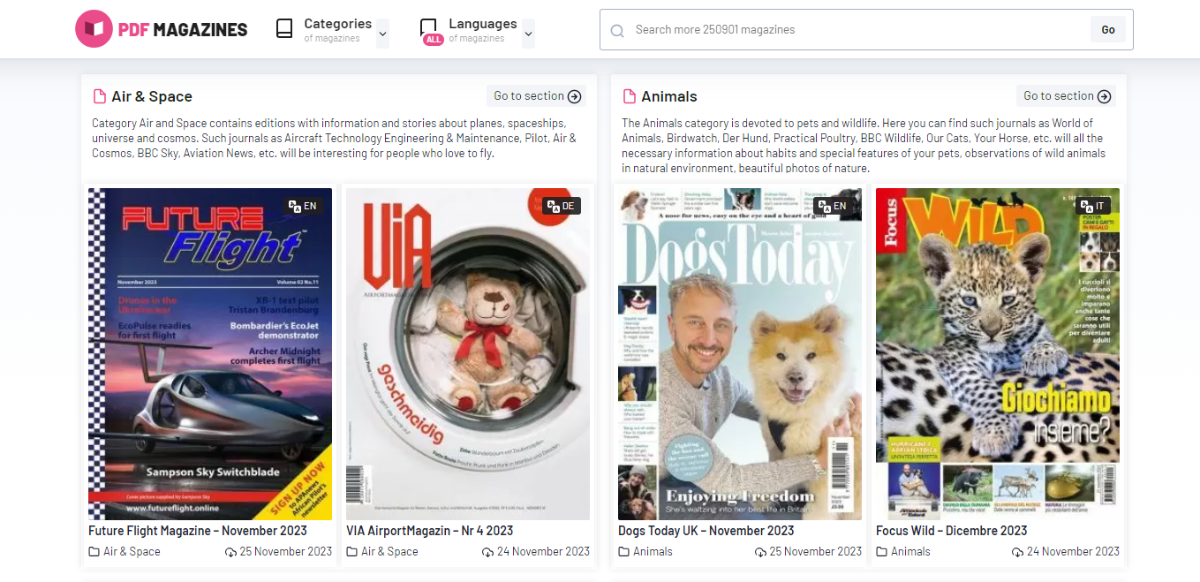Click the Go search button
This screenshot has height=582, width=1200.
[x=1108, y=30]
